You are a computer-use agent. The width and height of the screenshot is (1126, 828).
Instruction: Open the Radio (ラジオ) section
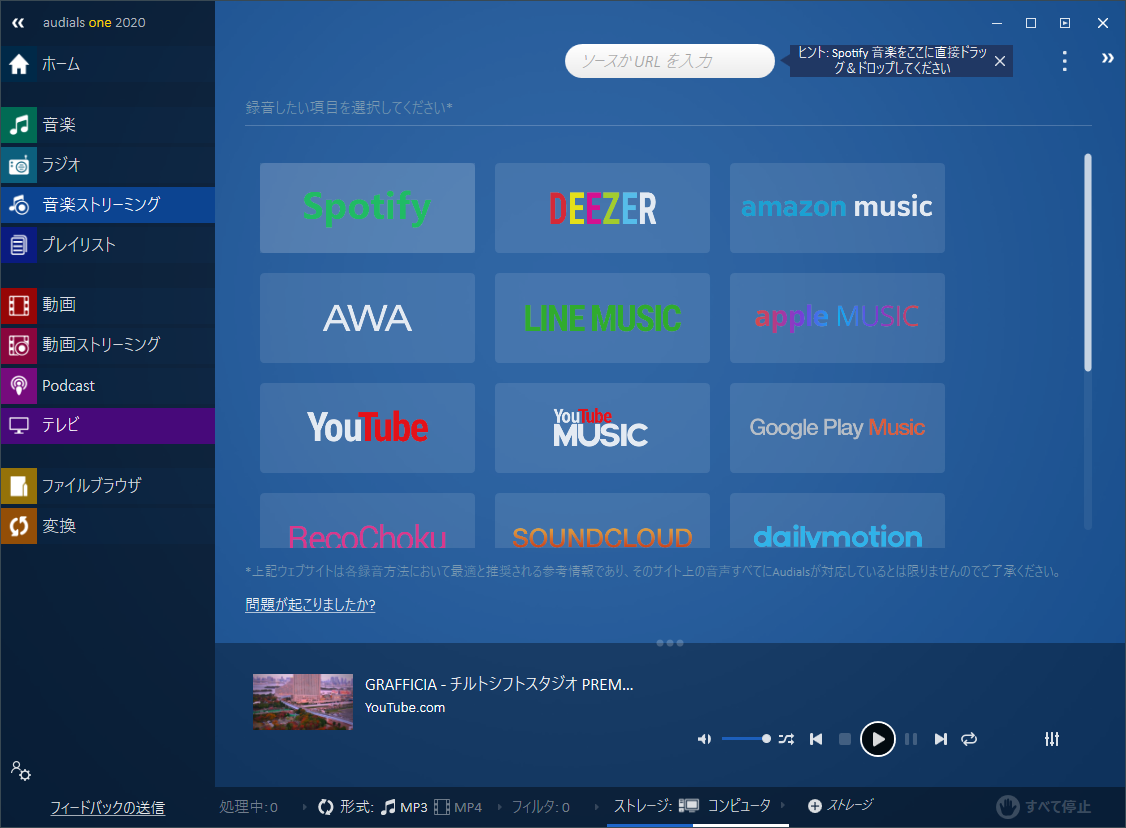coord(108,164)
